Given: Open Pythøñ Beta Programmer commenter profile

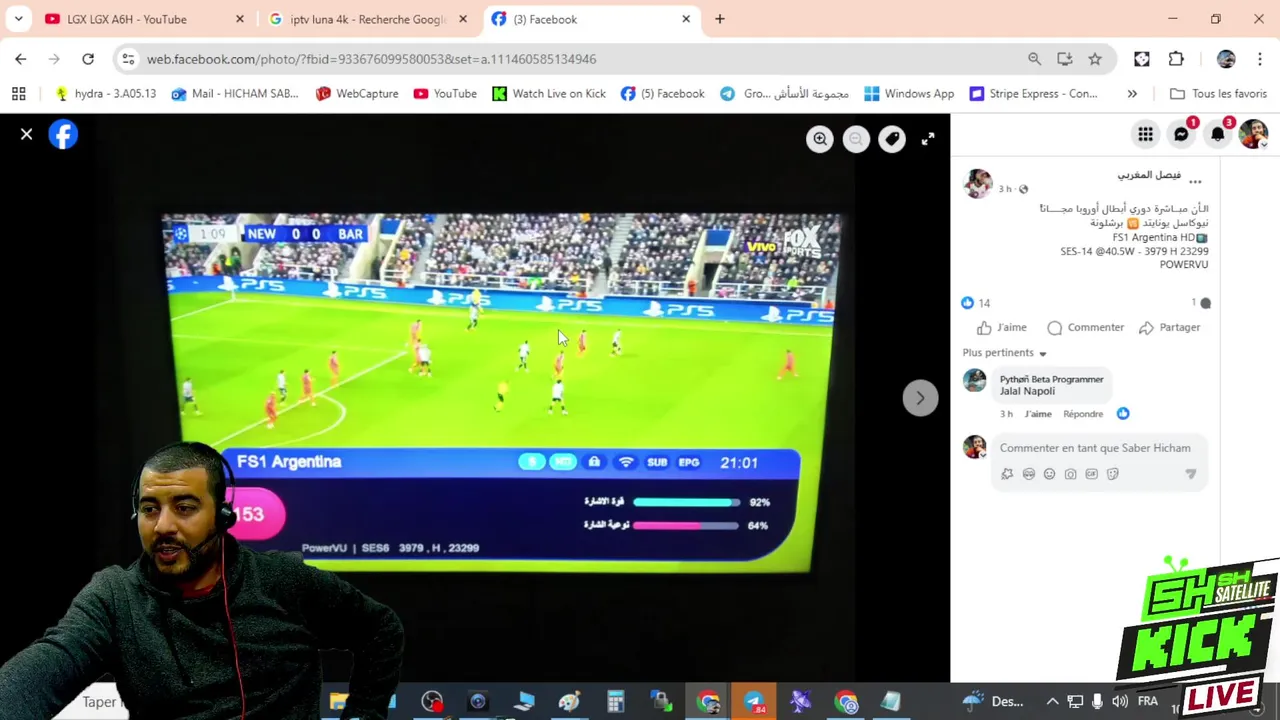Looking at the screenshot, I should tap(1051, 379).
